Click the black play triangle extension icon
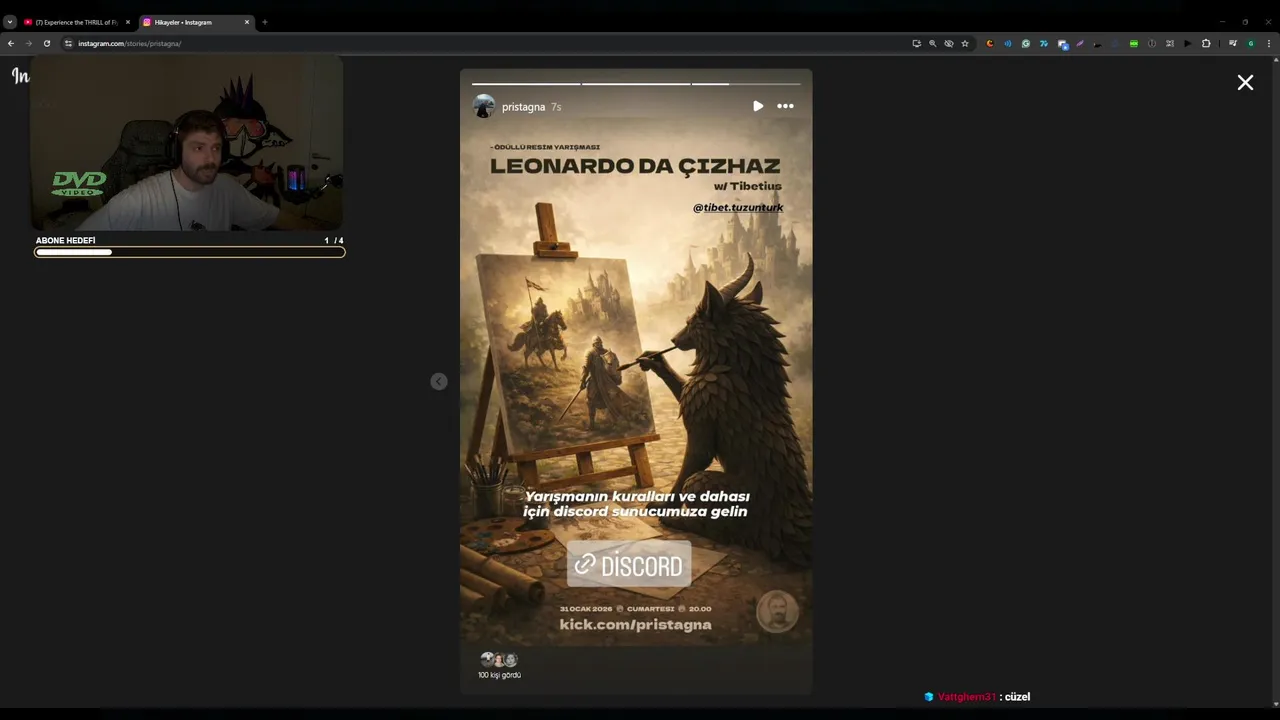Screen dimensions: 1280x720 [x=1188, y=44]
